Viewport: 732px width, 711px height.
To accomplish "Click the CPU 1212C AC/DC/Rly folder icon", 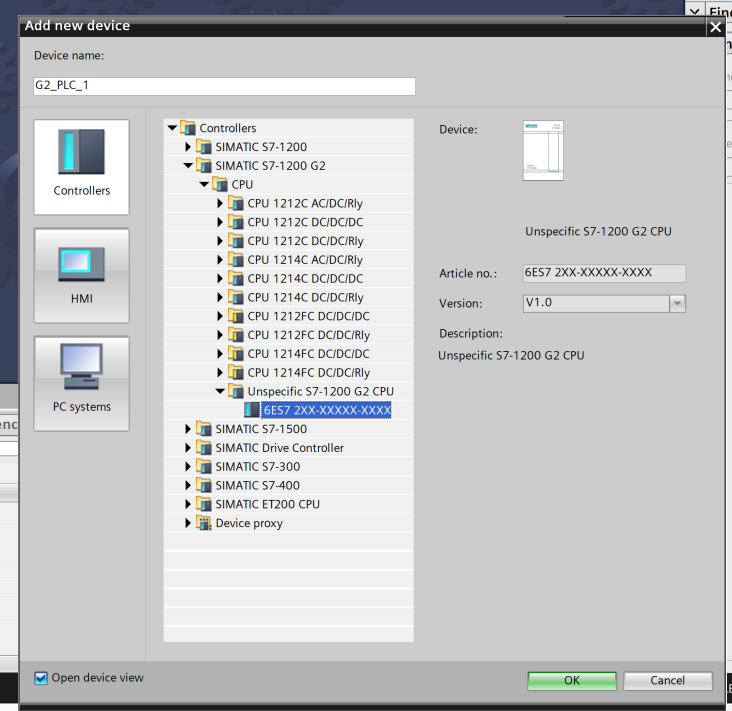I will click(236, 203).
